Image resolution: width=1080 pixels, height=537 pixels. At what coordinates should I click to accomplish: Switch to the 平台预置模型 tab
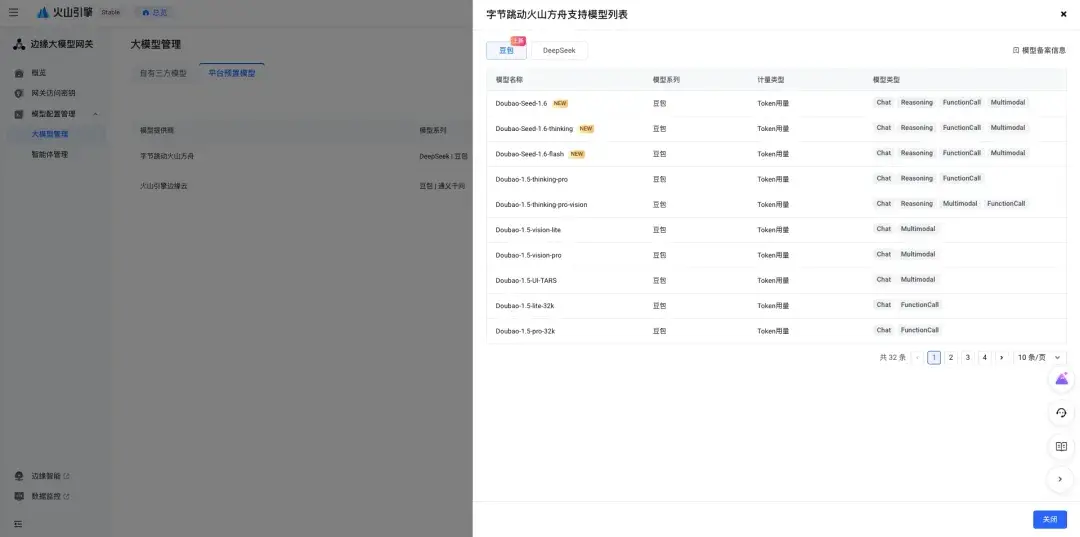click(x=232, y=73)
